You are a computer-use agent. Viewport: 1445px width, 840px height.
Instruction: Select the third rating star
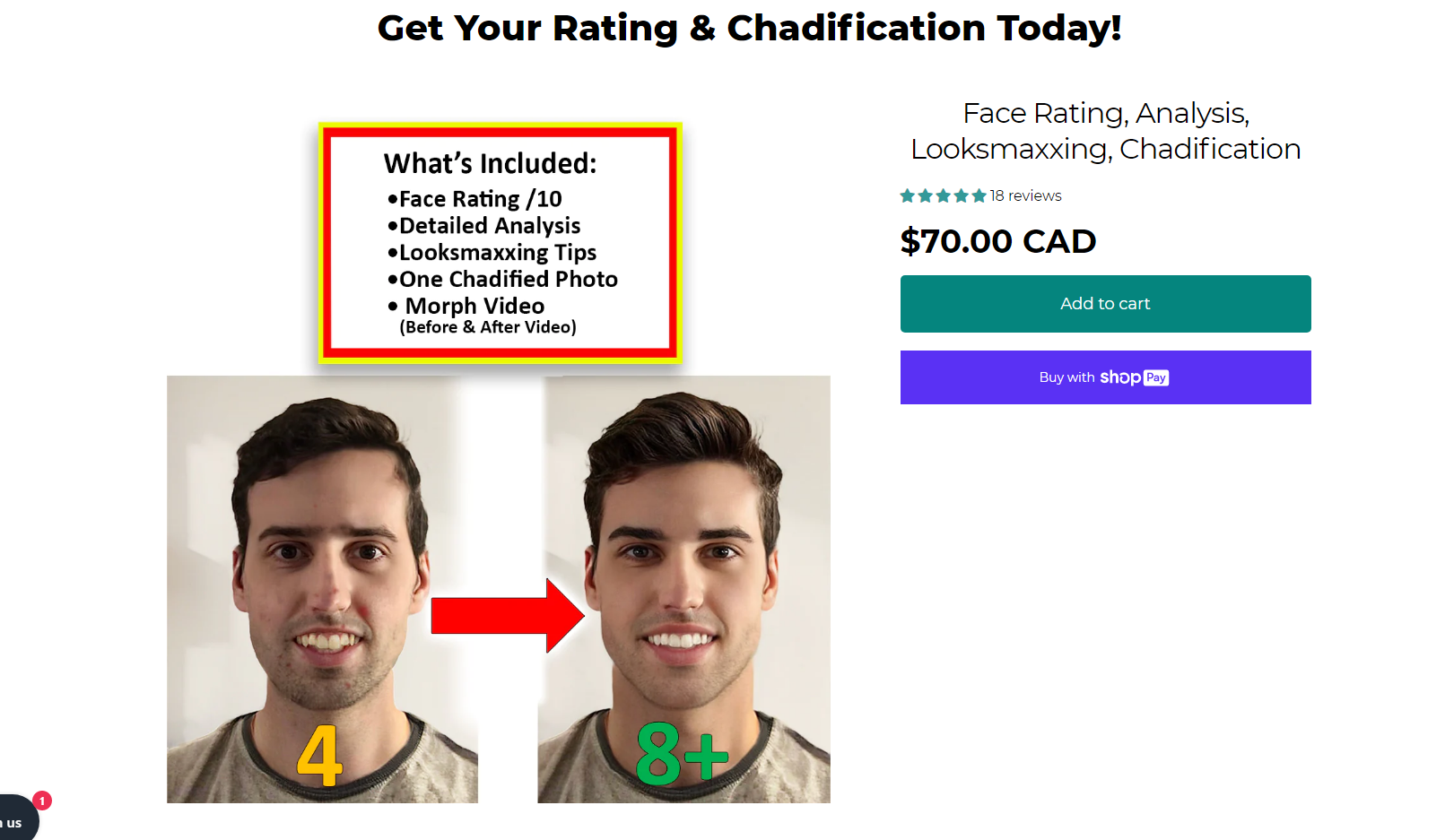[x=944, y=195]
